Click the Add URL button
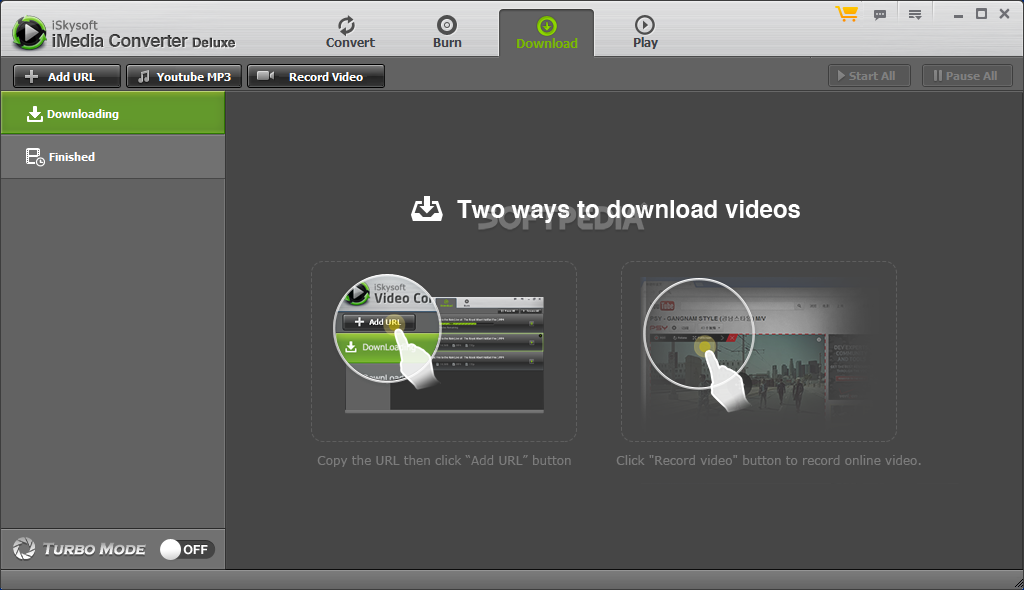1024x590 pixels. coord(67,76)
